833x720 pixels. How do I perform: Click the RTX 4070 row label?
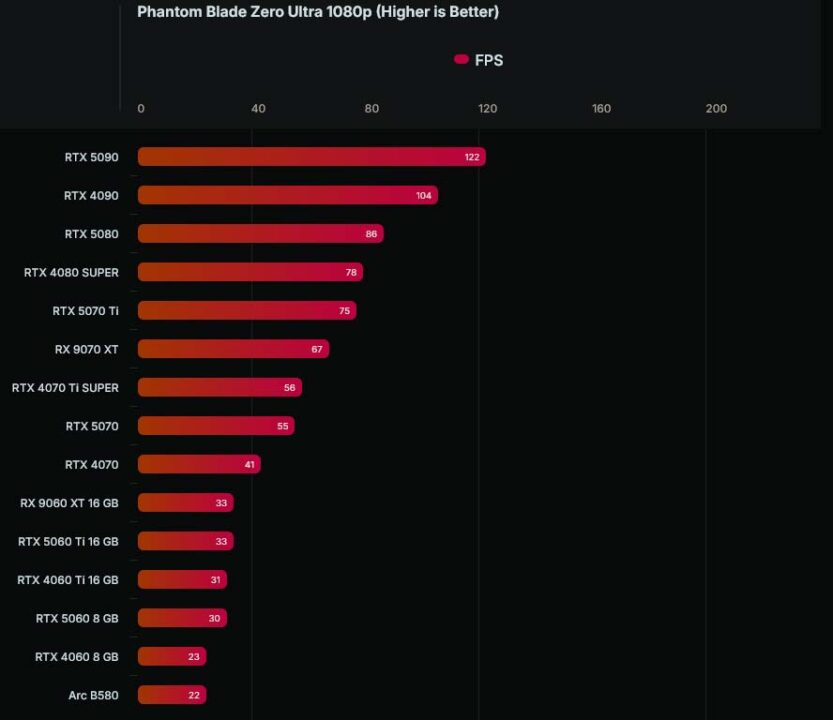click(91, 464)
